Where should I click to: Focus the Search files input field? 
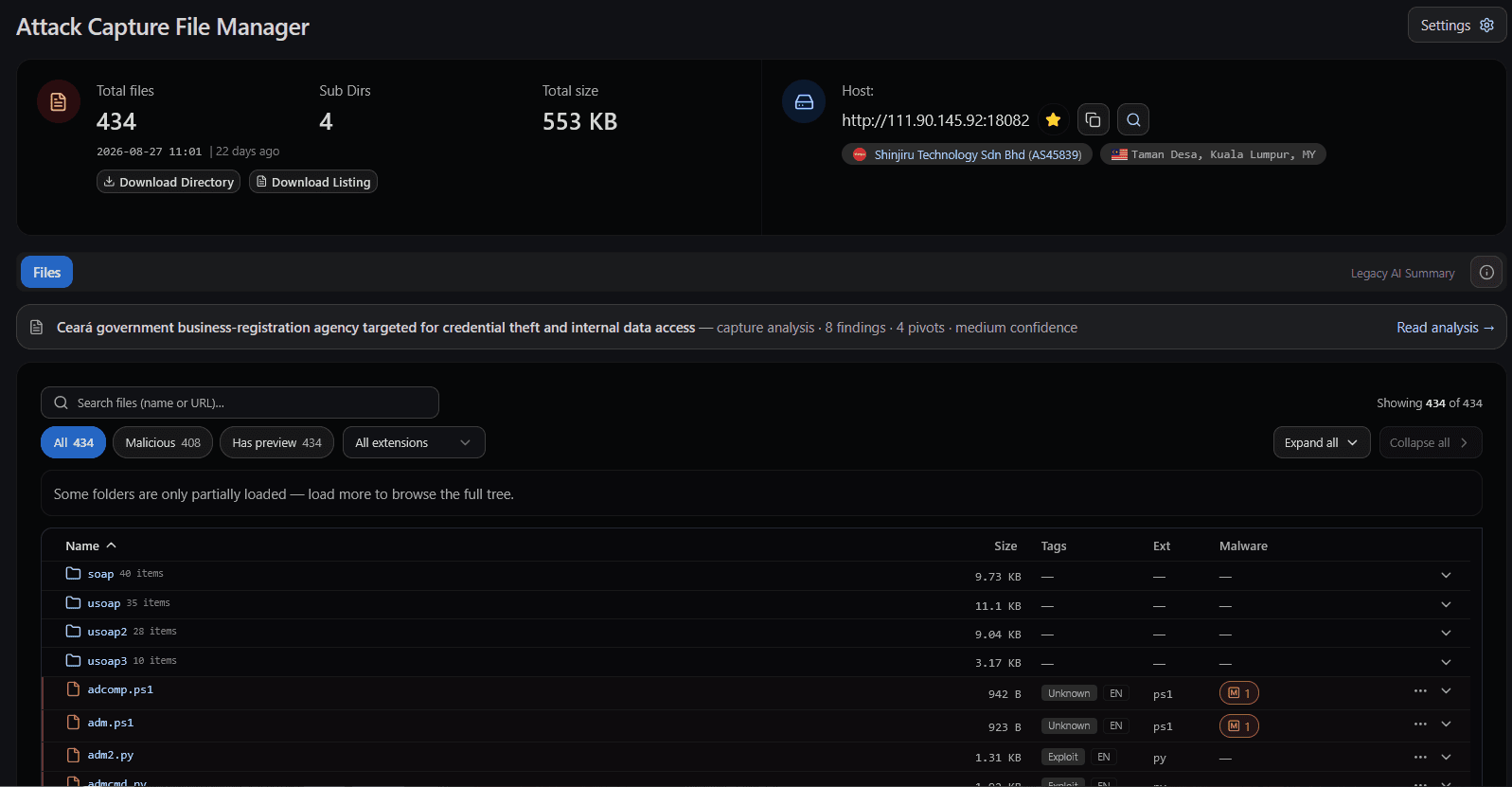[x=240, y=402]
